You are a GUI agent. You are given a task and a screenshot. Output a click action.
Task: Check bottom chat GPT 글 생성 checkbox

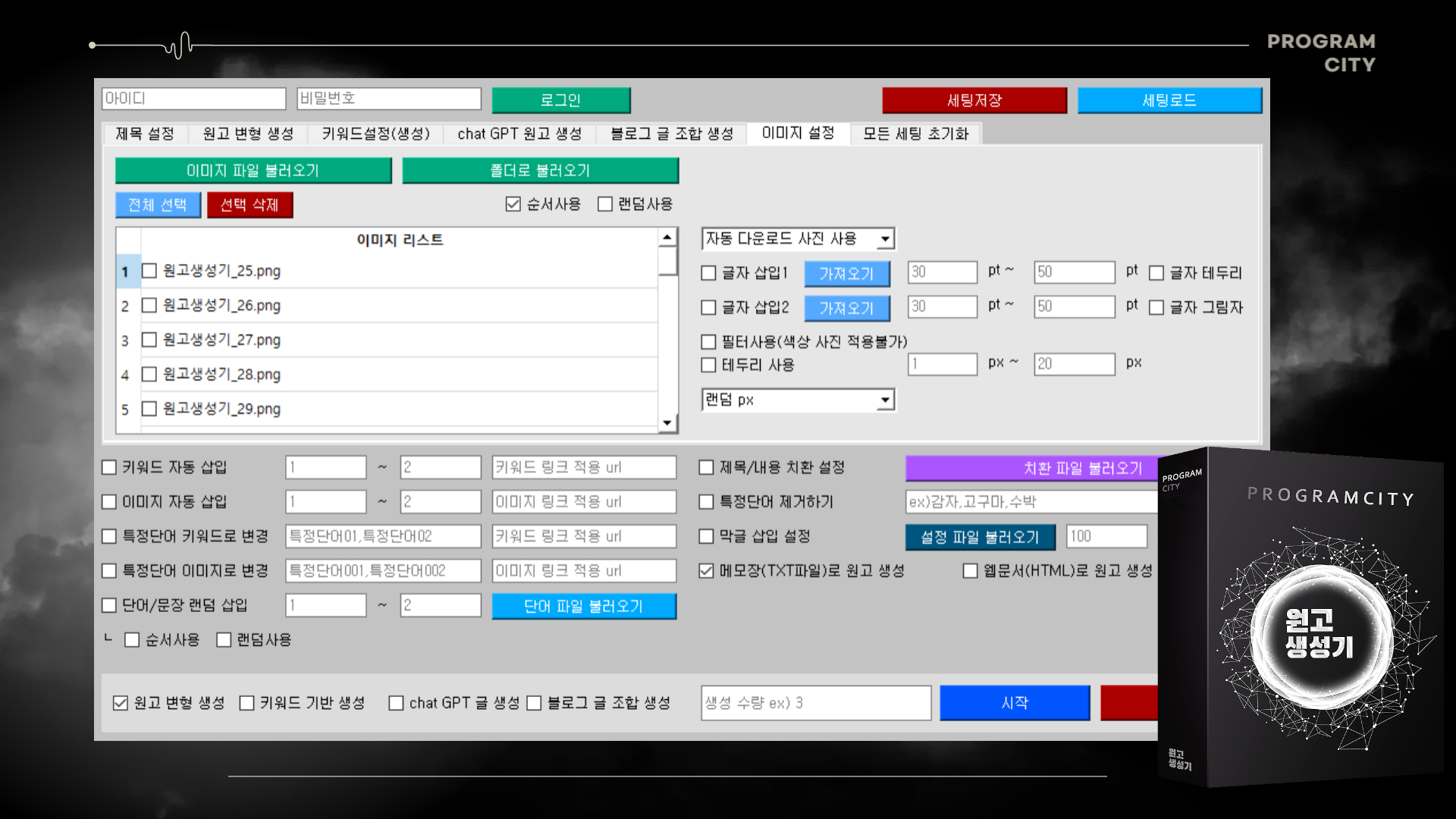[396, 703]
